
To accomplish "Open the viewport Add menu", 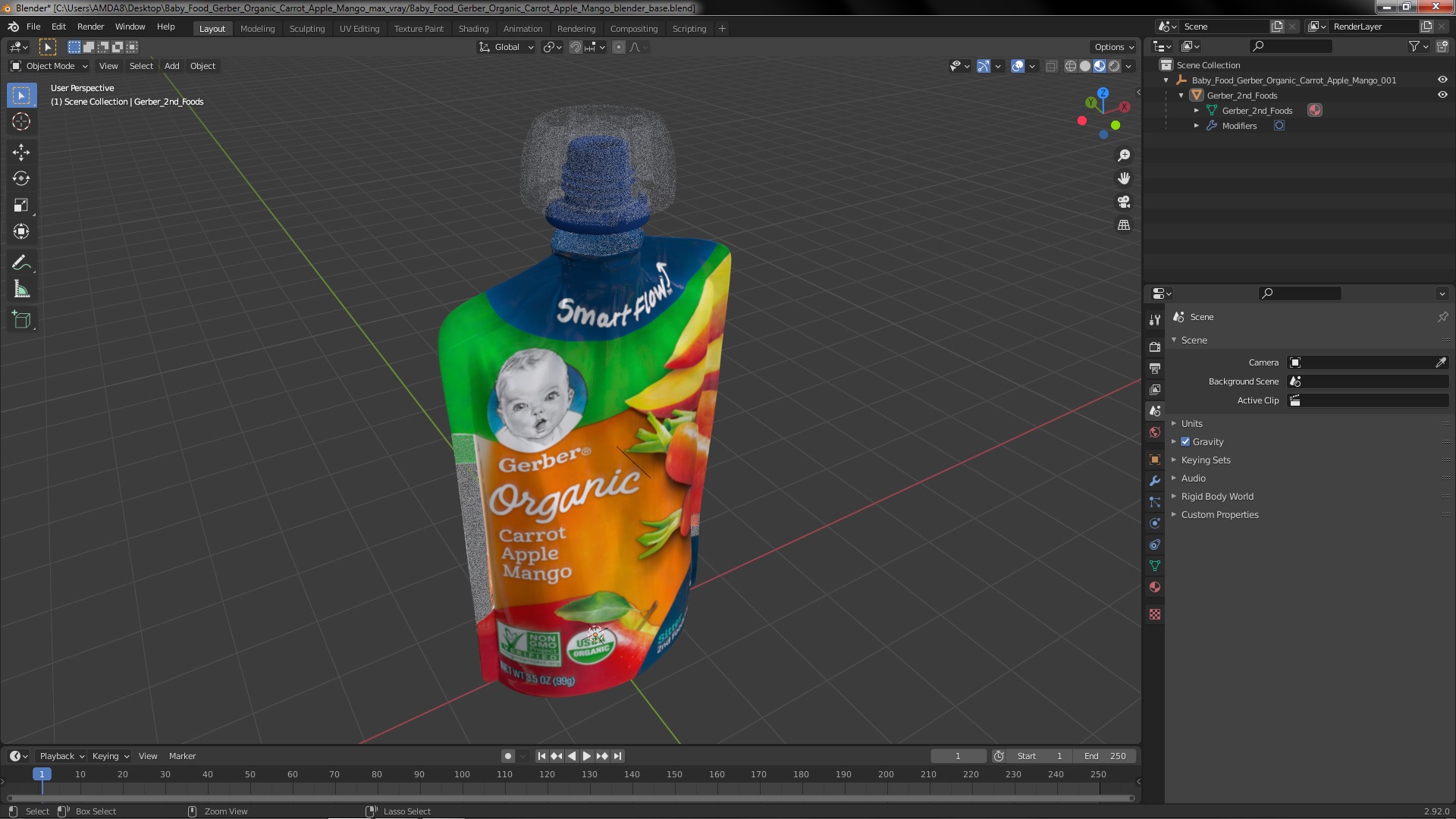I will 172,66.
